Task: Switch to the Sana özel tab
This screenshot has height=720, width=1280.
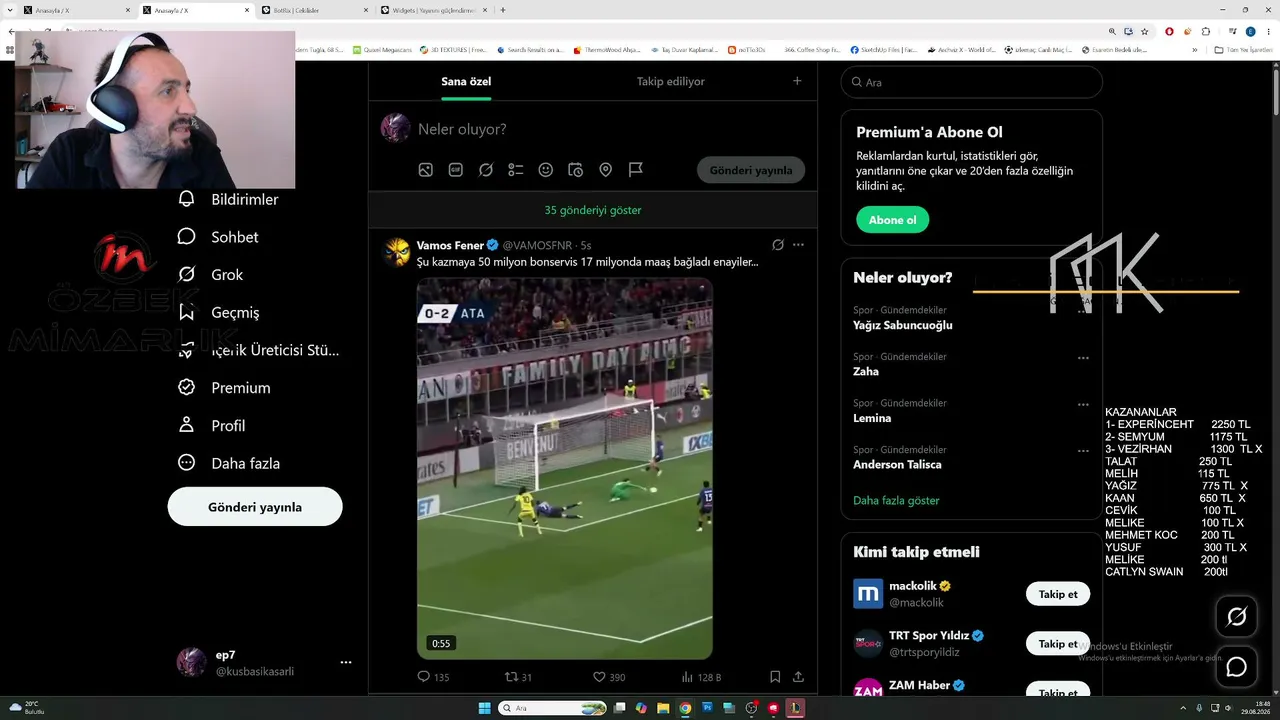Action: [x=466, y=82]
